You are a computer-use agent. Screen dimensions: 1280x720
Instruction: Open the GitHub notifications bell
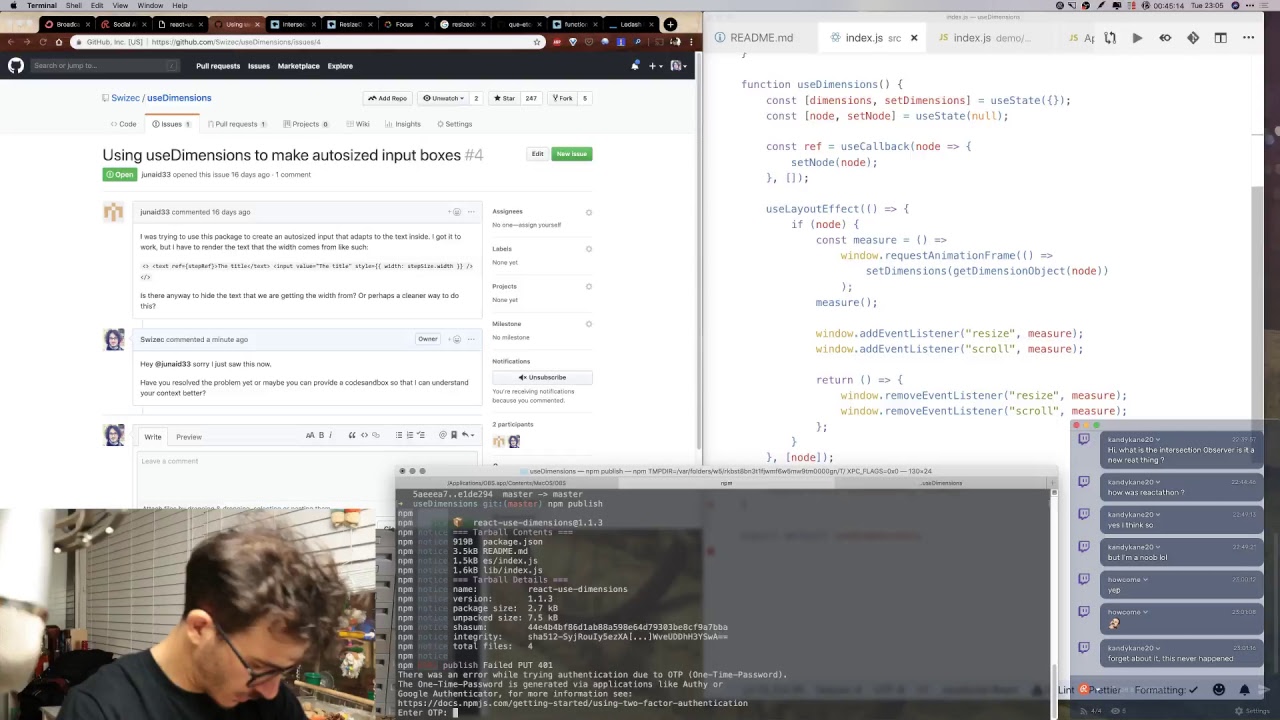(x=635, y=66)
